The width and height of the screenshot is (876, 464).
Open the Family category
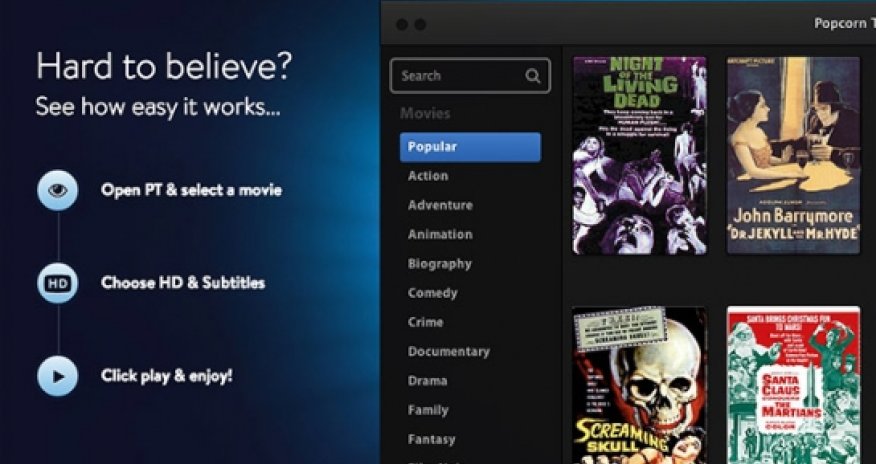pos(428,410)
